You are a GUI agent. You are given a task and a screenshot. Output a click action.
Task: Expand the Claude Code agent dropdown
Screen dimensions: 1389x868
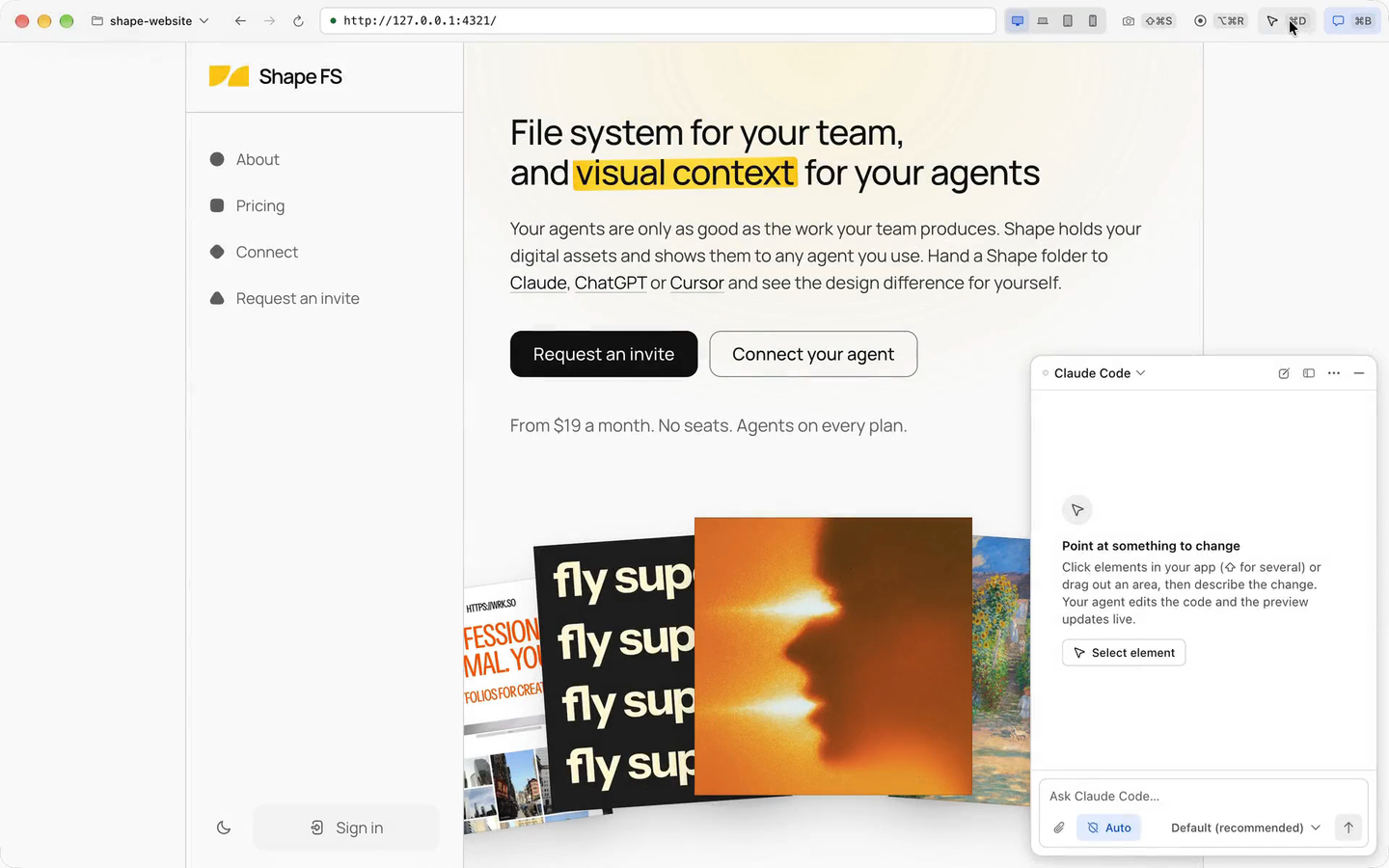tap(1099, 373)
